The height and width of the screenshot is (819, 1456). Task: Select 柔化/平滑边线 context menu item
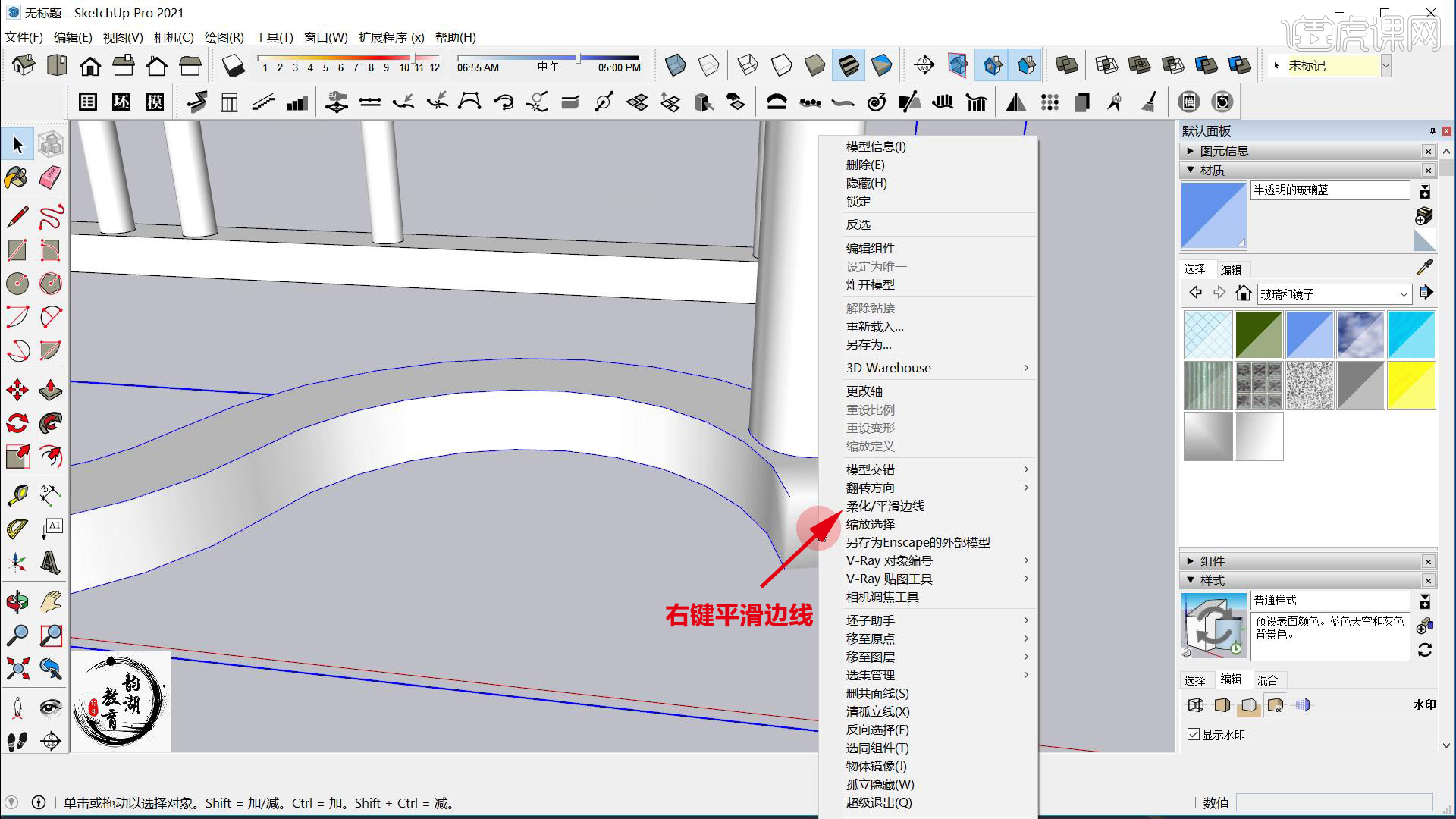(885, 506)
